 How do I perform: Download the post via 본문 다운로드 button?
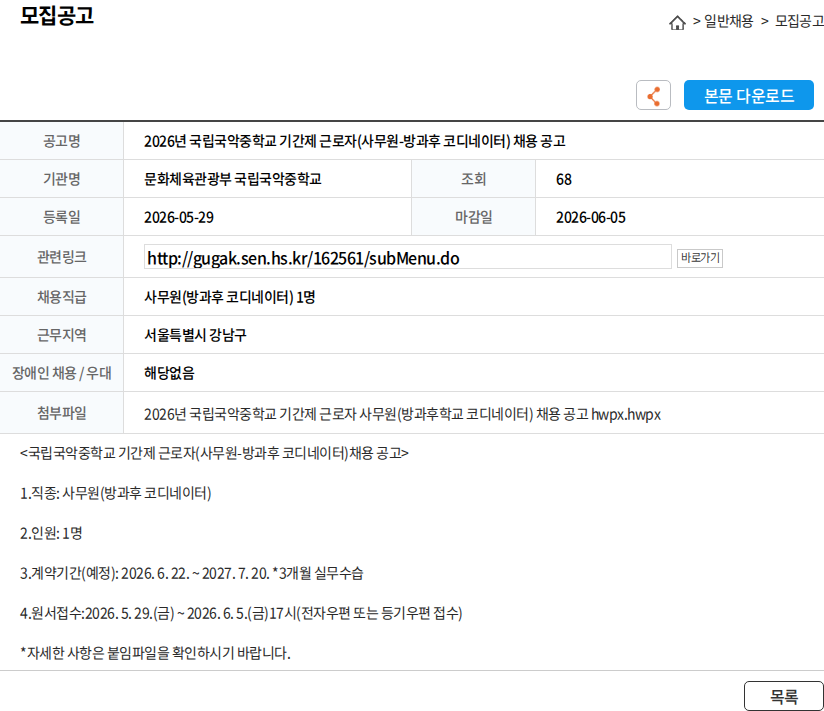748,95
